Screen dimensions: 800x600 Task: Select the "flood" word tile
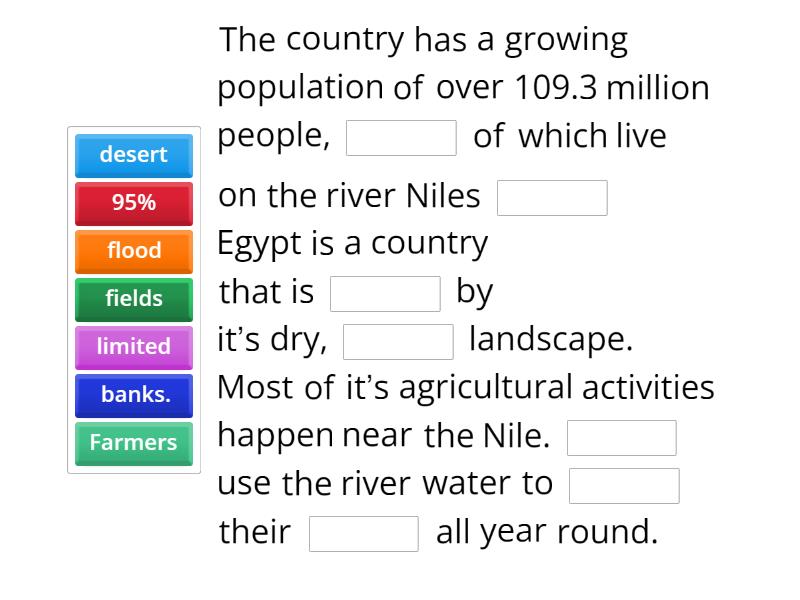133,251
